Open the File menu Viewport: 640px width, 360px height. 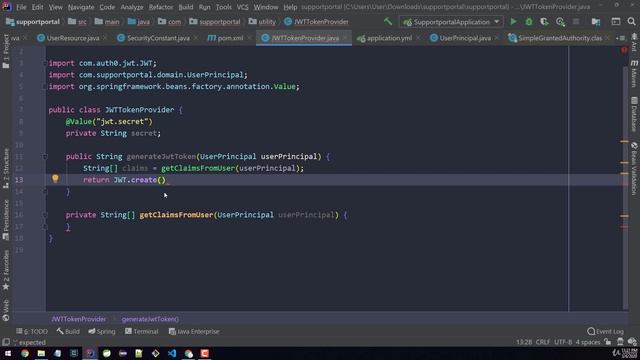(x=21, y=7)
